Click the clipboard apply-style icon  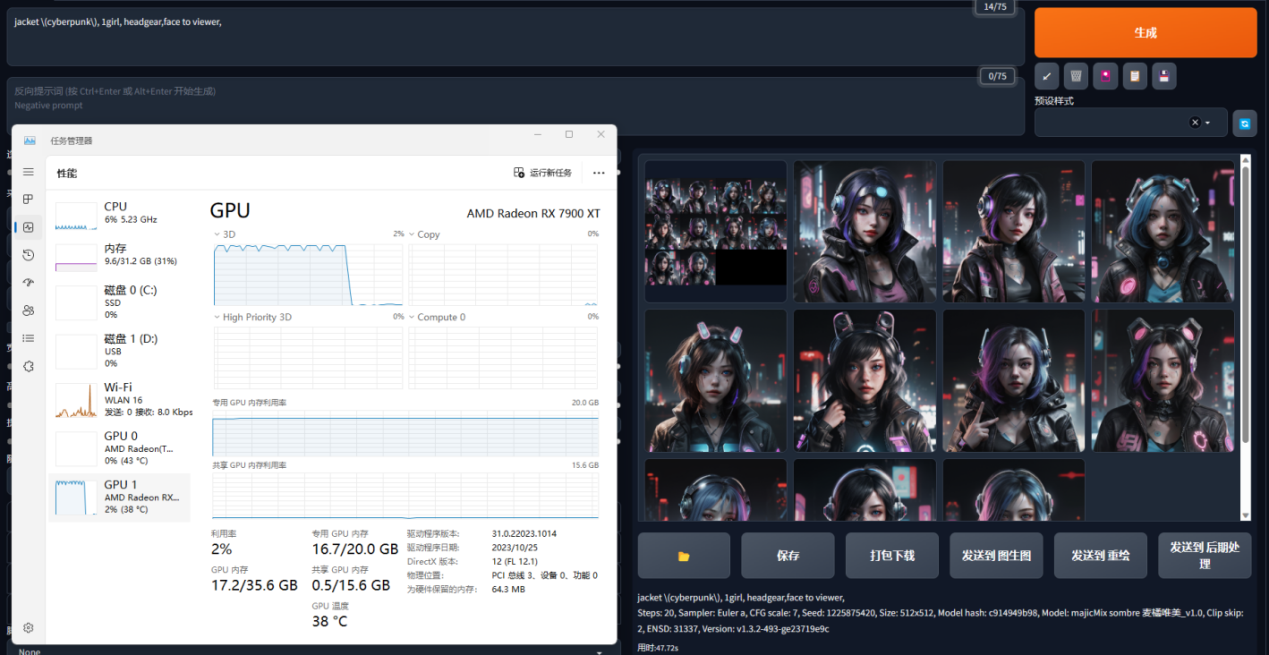pos(1134,76)
